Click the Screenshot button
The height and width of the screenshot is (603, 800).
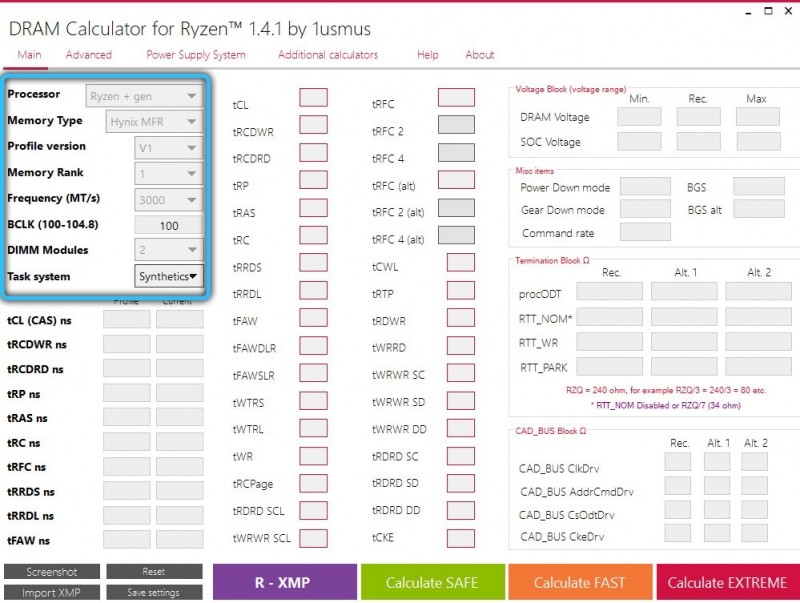52,571
